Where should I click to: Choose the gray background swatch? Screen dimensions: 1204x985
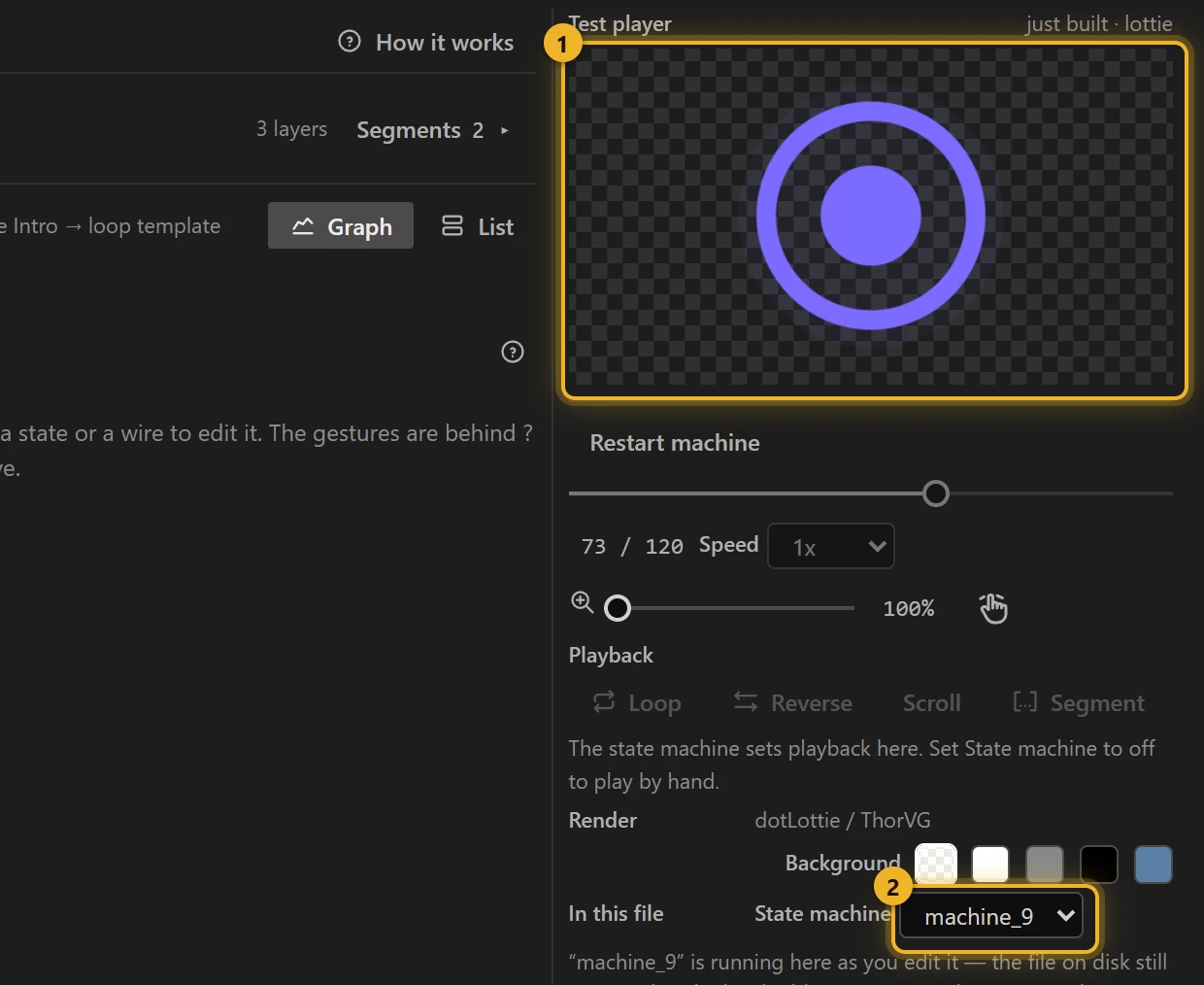click(1045, 864)
